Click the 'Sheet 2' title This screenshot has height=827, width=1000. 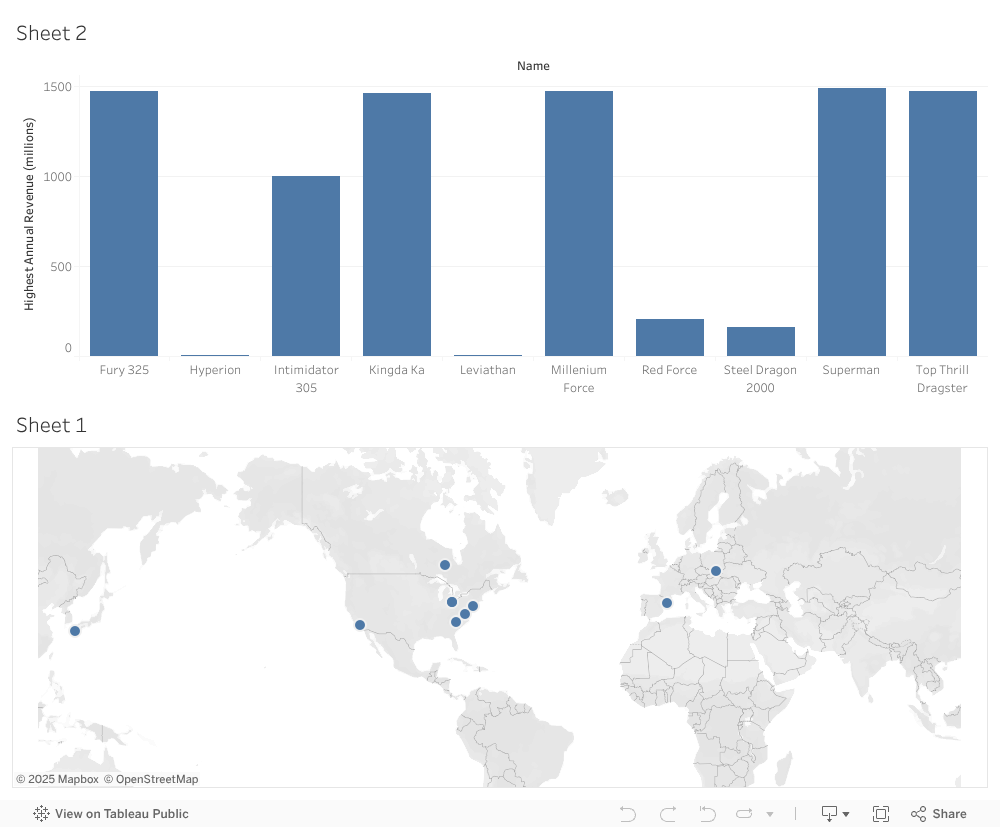pyautogui.click(x=51, y=33)
